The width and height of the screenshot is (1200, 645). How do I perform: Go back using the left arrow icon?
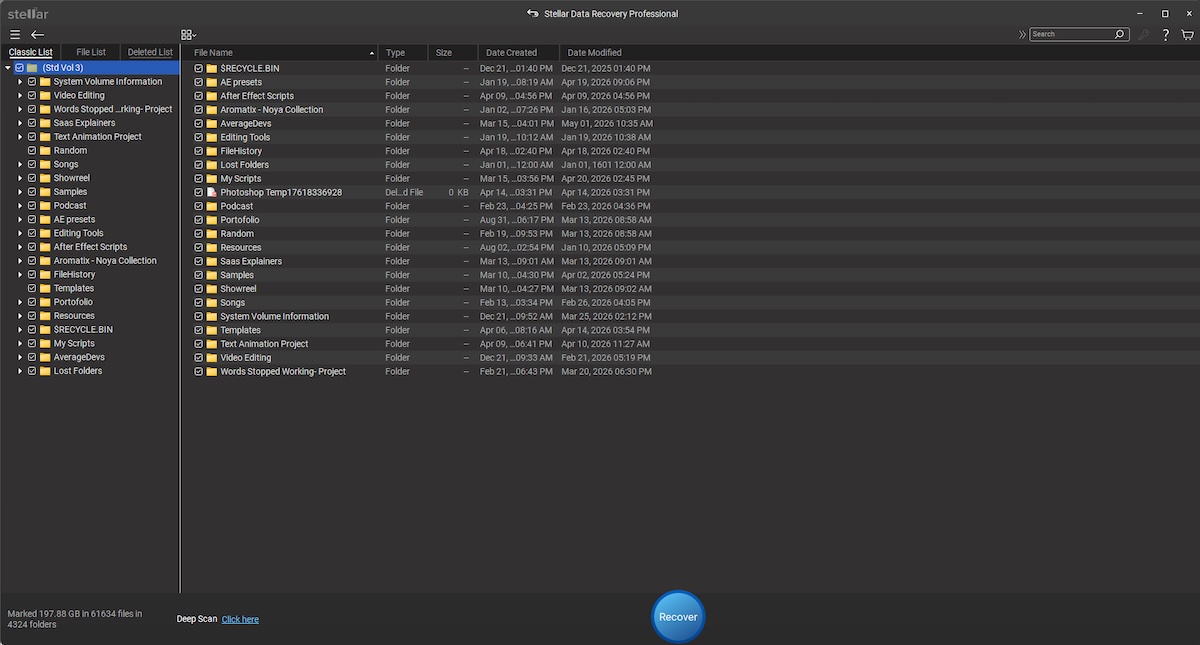(38, 34)
